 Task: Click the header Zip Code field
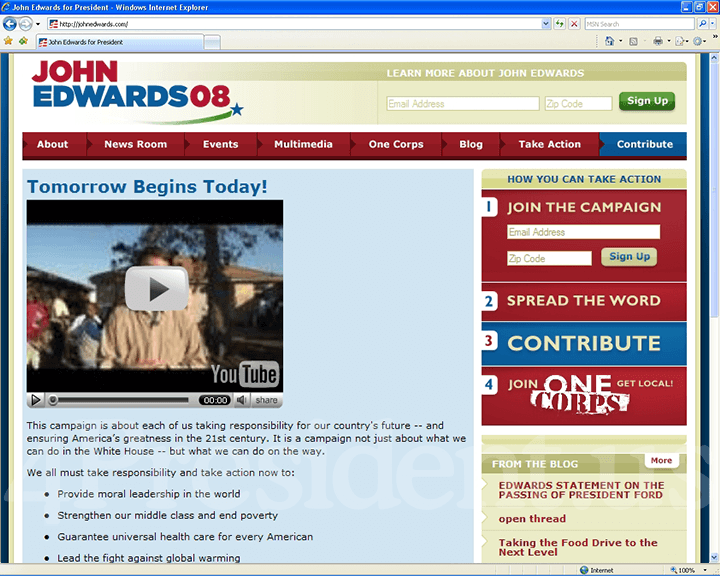pyautogui.click(x=579, y=103)
